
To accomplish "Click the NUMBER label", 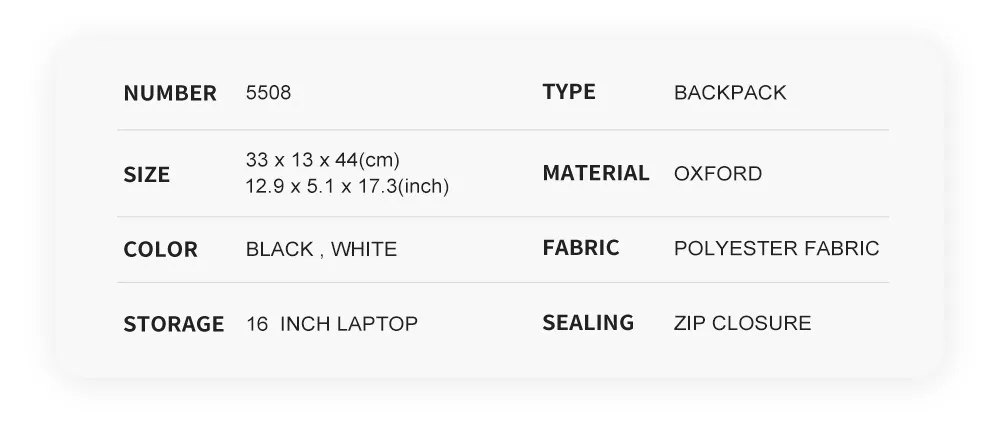I will point(170,93).
